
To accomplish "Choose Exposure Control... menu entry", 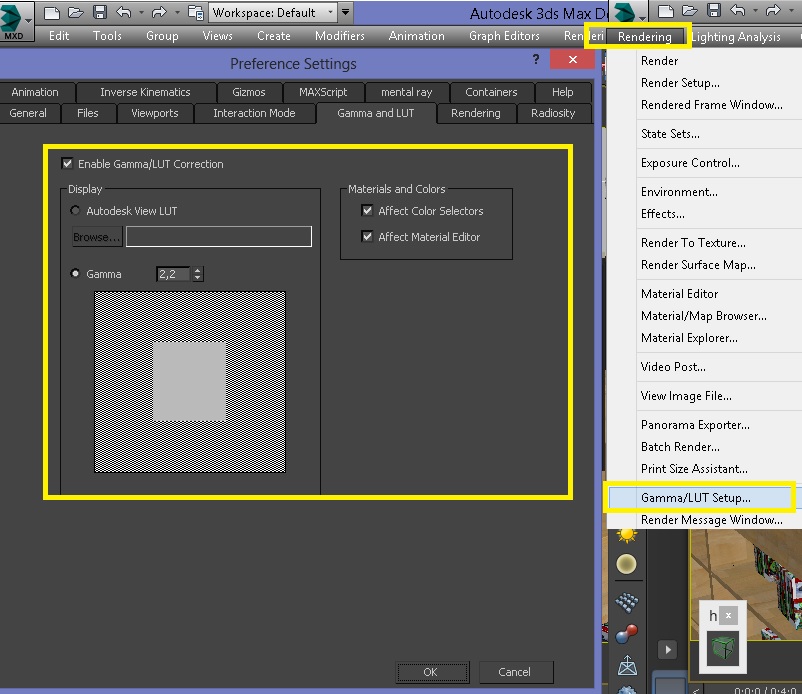I will (x=690, y=163).
